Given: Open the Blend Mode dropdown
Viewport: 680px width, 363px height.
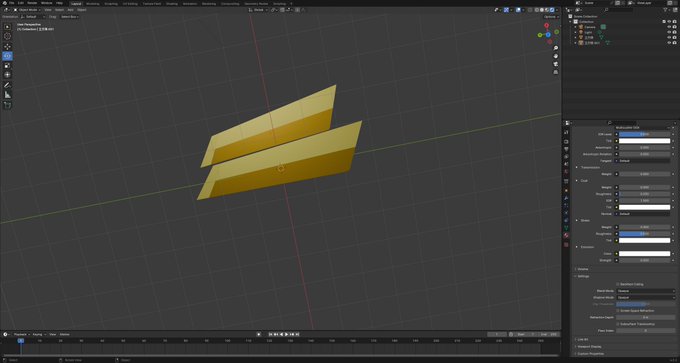Looking at the screenshot, I should (x=646, y=291).
